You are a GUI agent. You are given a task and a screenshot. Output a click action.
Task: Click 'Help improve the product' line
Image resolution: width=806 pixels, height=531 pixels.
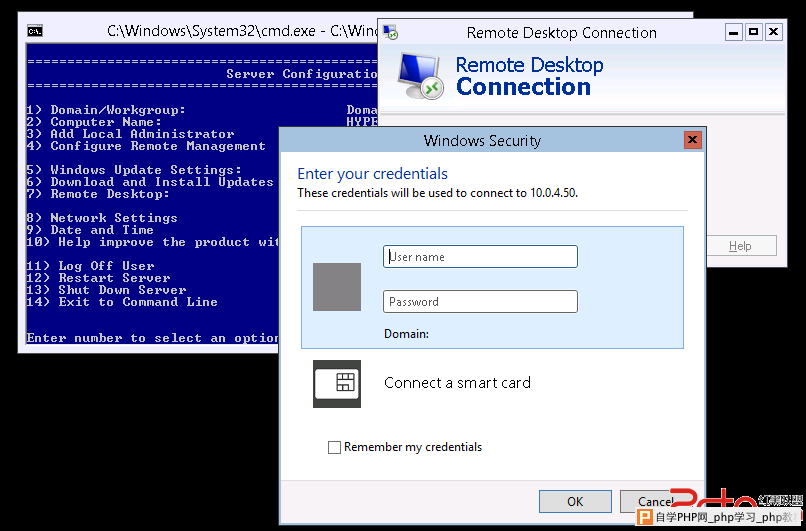click(152, 242)
